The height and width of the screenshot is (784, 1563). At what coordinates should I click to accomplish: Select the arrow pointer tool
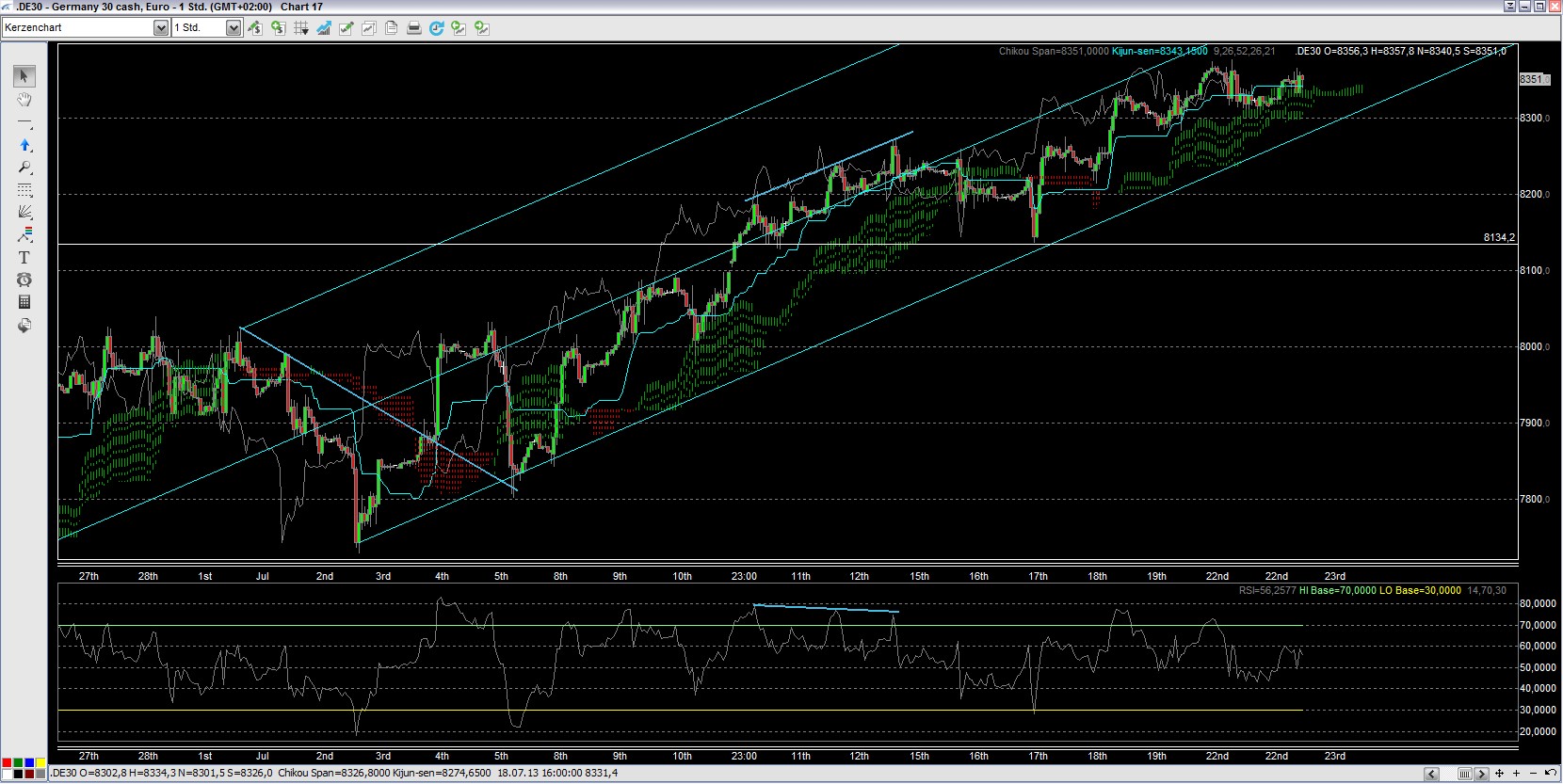coord(24,76)
